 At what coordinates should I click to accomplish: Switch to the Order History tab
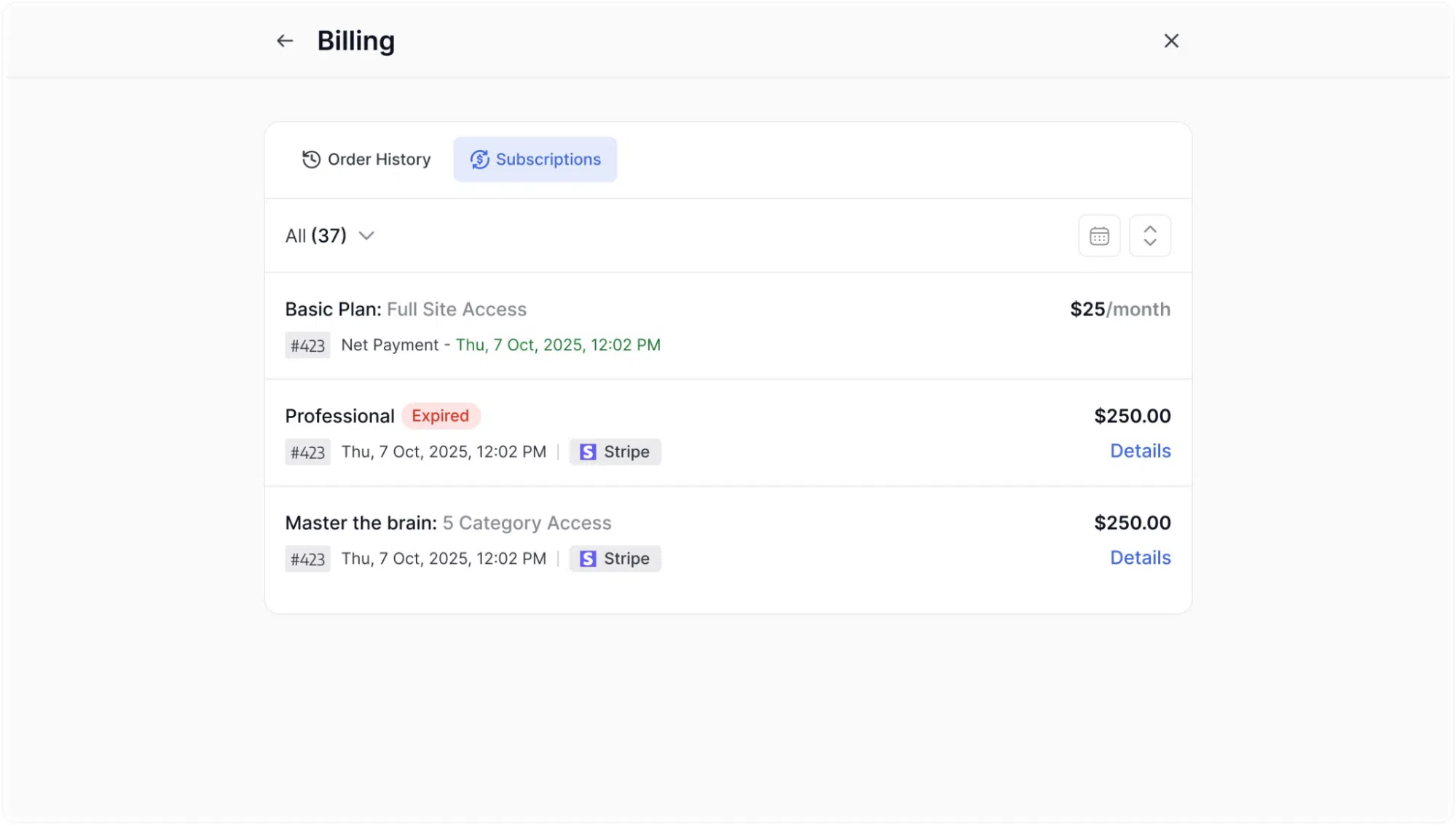366,160
